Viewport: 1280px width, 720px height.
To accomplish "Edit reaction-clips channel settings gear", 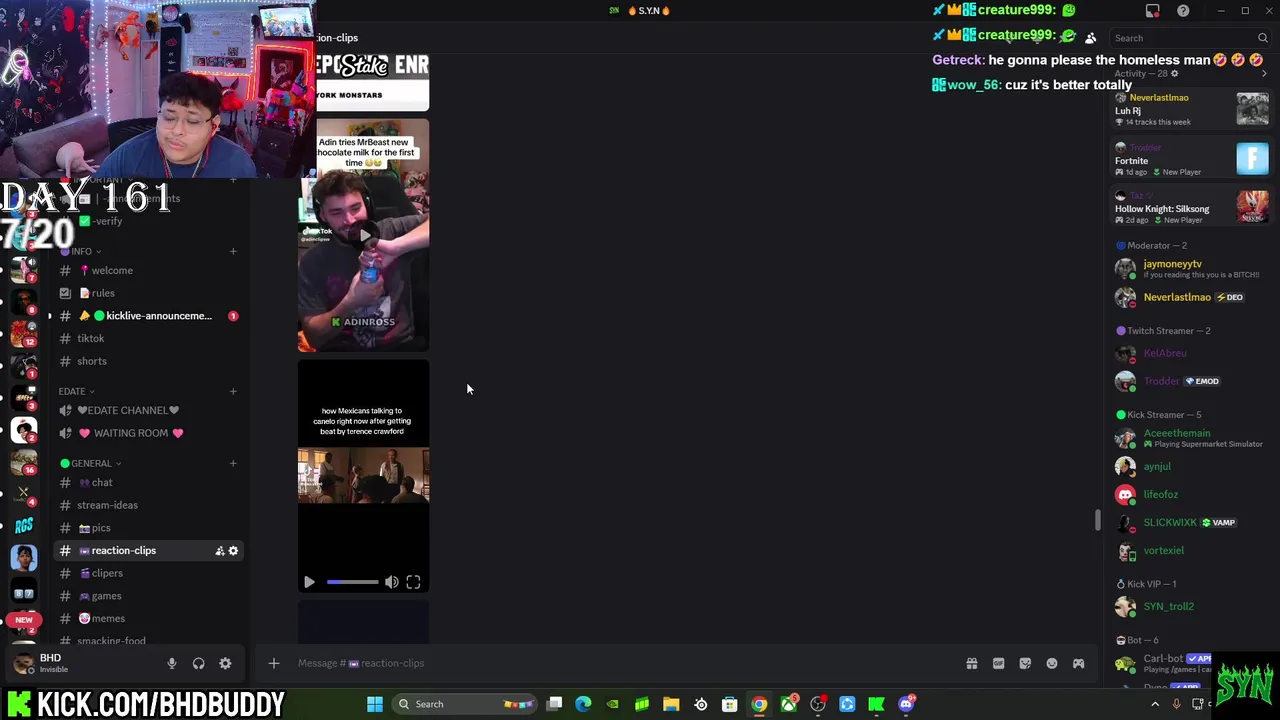I will tap(234, 551).
